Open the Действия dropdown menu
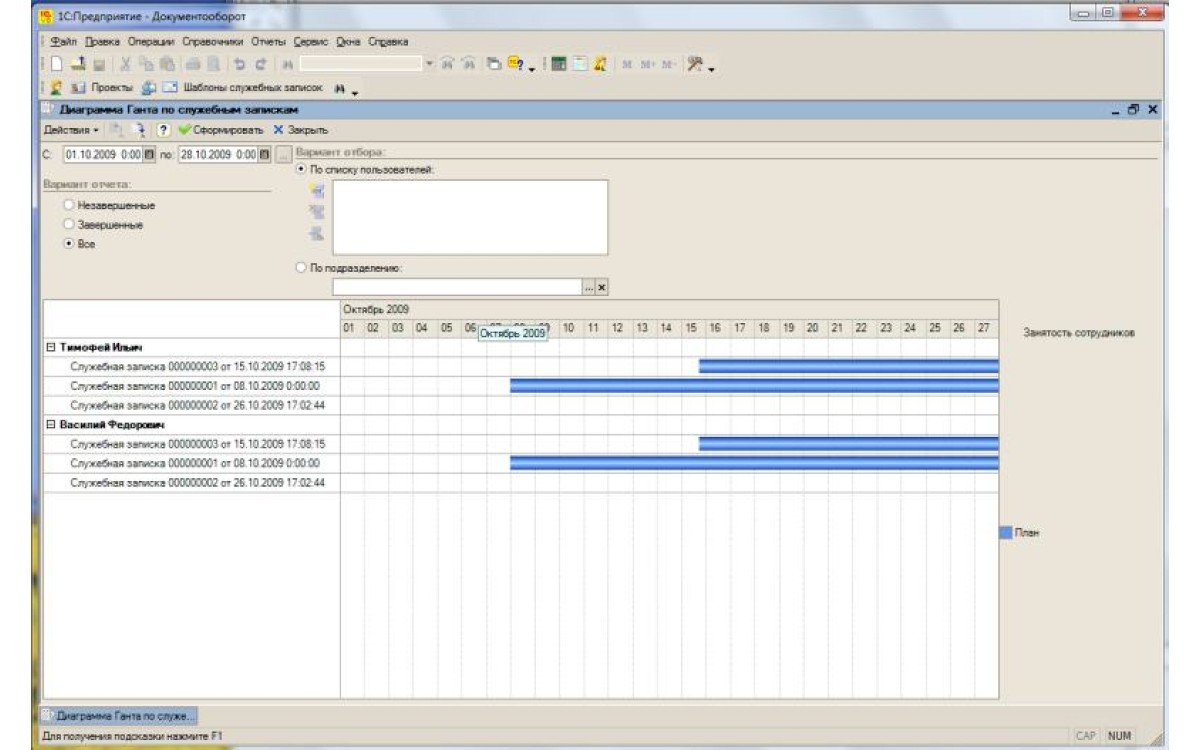This screenshot has width=1200, height=750. (70, 131)
